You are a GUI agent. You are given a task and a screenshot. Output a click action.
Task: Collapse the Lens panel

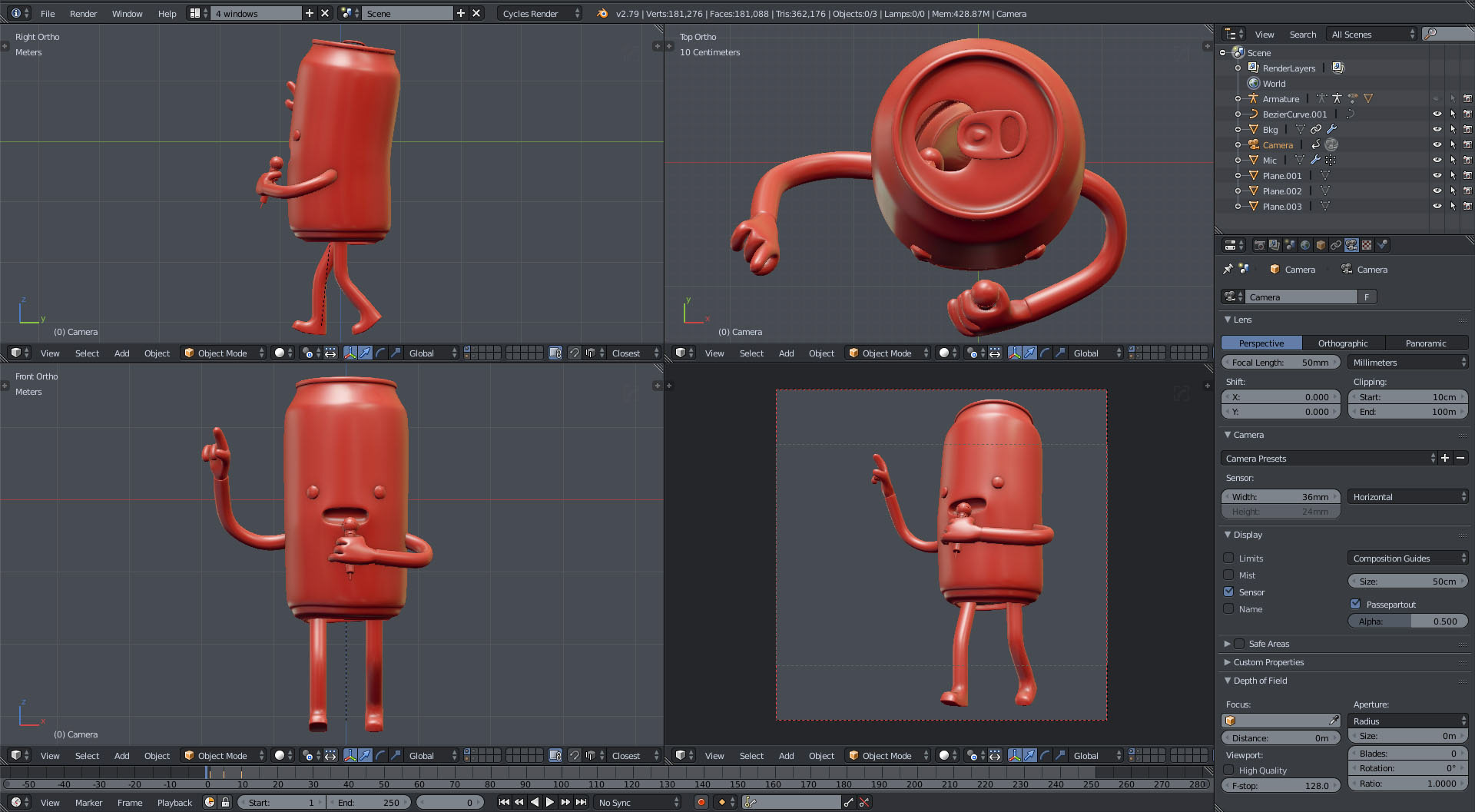pos(1227,319)
